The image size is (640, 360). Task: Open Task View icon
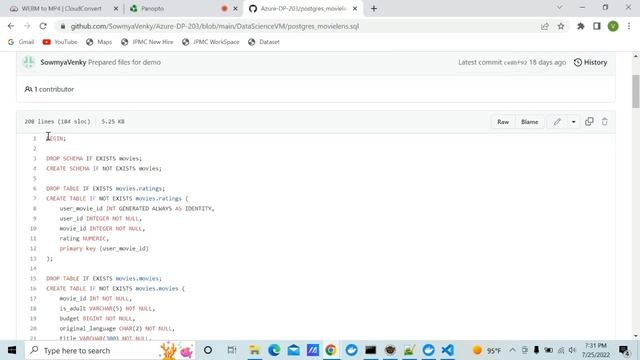[x=232, y=350]
